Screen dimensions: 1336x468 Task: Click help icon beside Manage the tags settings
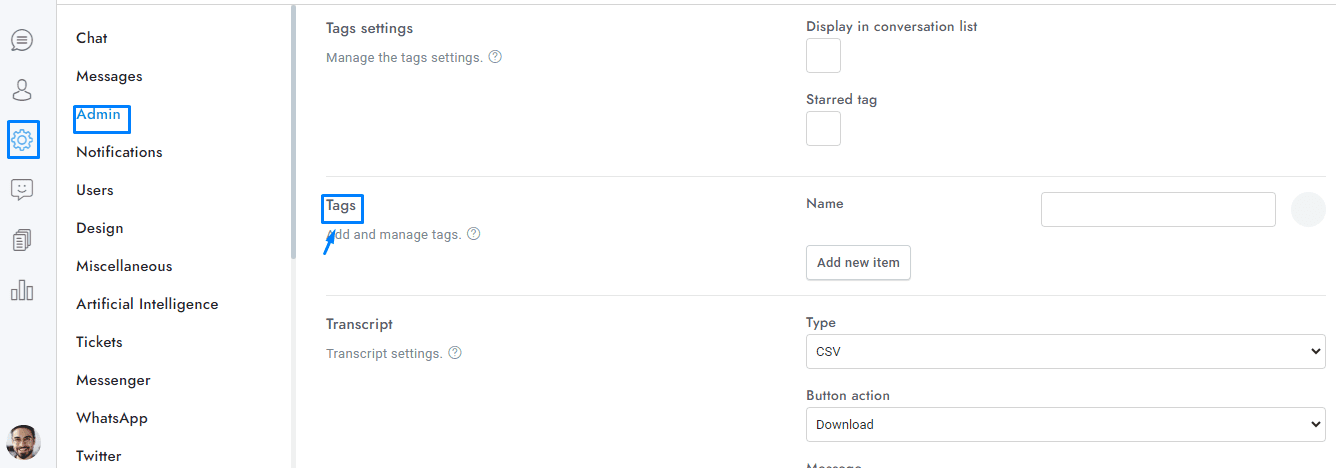coord(495,57)
